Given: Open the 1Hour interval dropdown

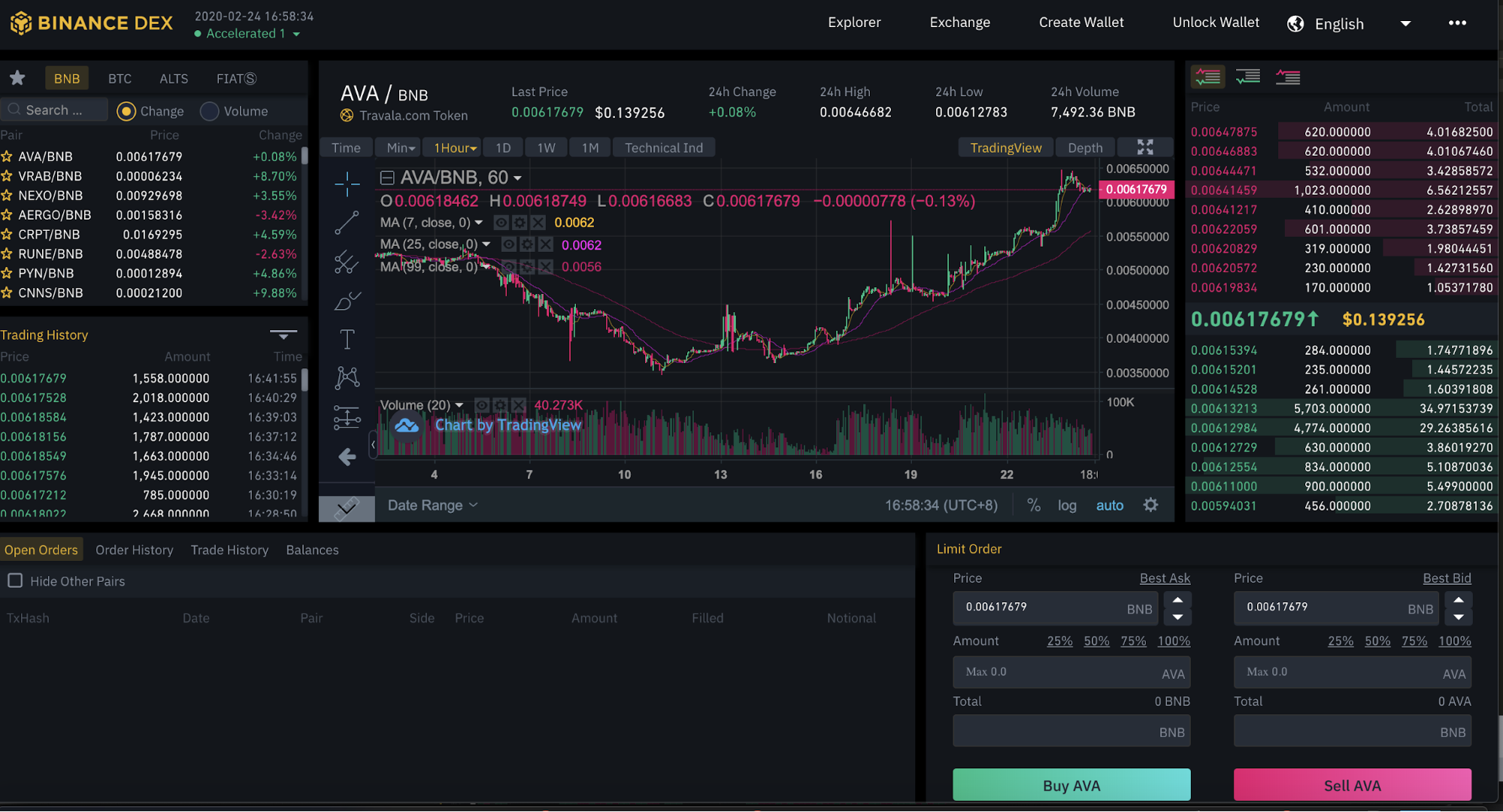Looking at the screenshot, I should pos(455,147).
